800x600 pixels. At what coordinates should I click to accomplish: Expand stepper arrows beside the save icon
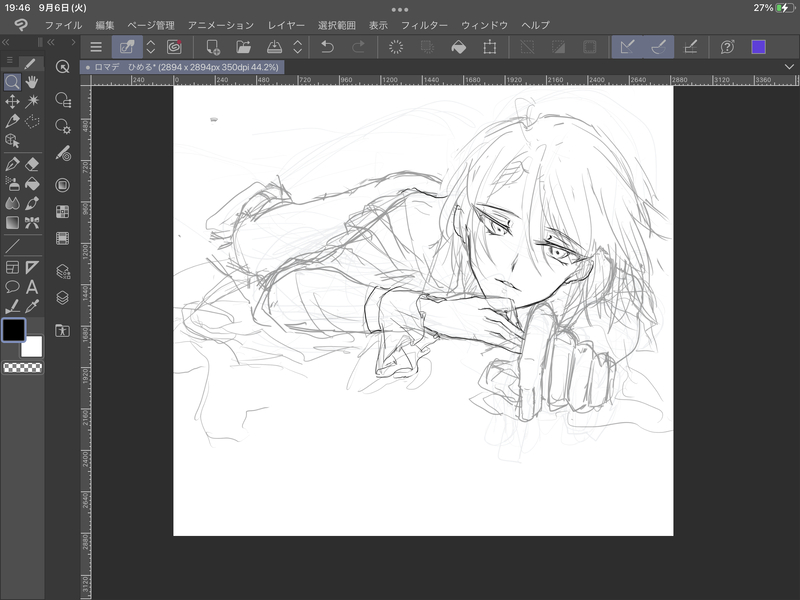click(x=297, y=47)
